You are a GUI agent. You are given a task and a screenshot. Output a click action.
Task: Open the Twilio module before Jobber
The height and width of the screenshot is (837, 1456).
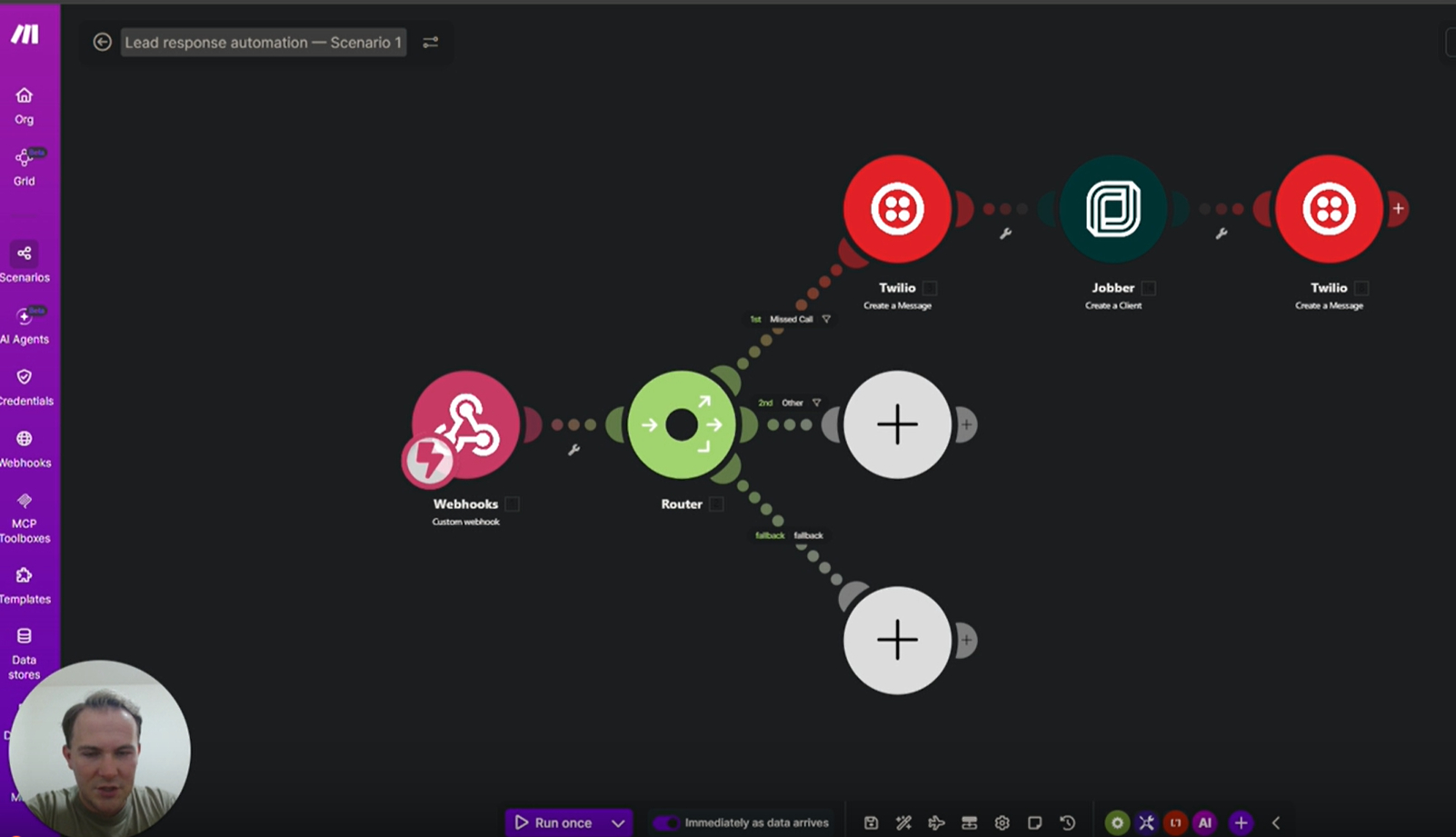click(897, 209)
